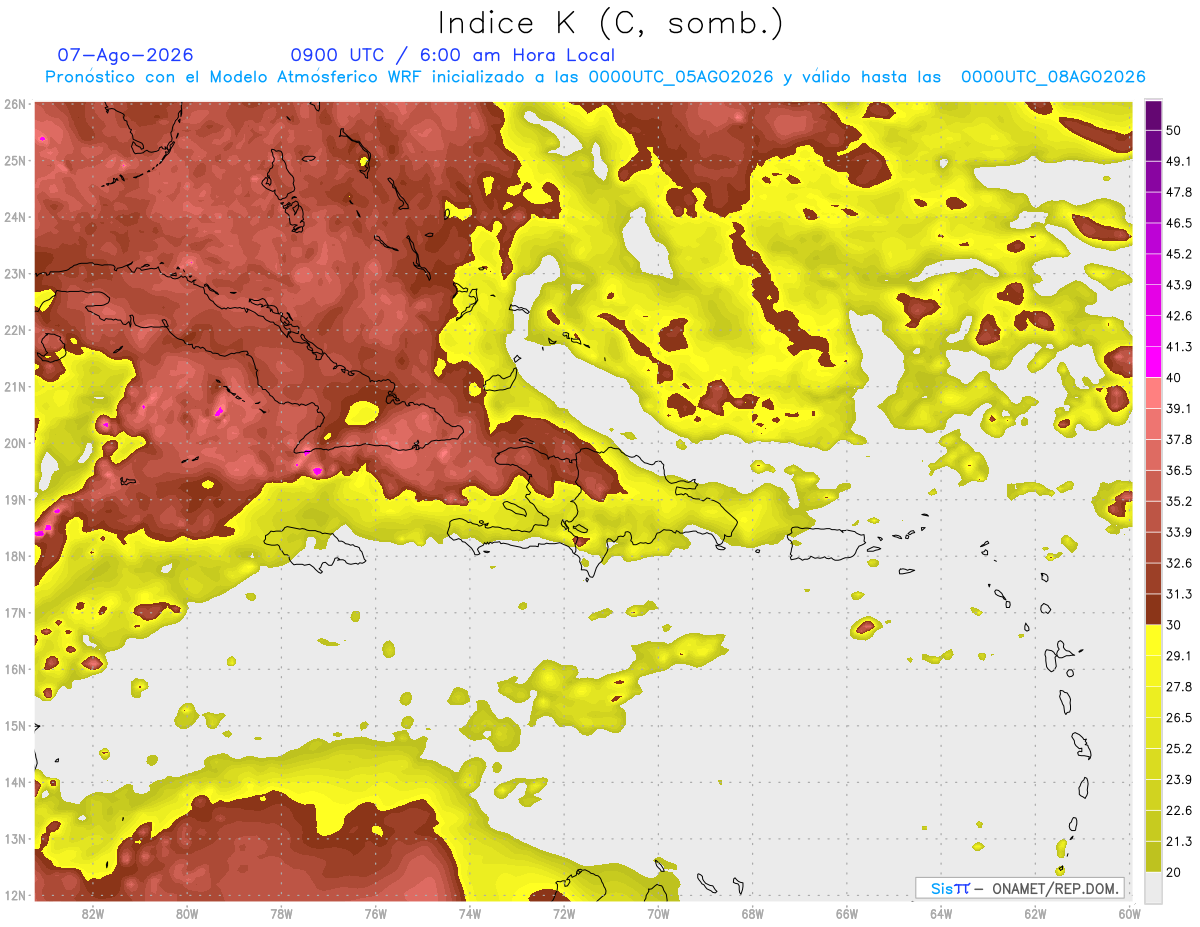This screenshot has width=1200, height=927.
Task: Click the colorbar value "31.3"
Action: 1179,594
